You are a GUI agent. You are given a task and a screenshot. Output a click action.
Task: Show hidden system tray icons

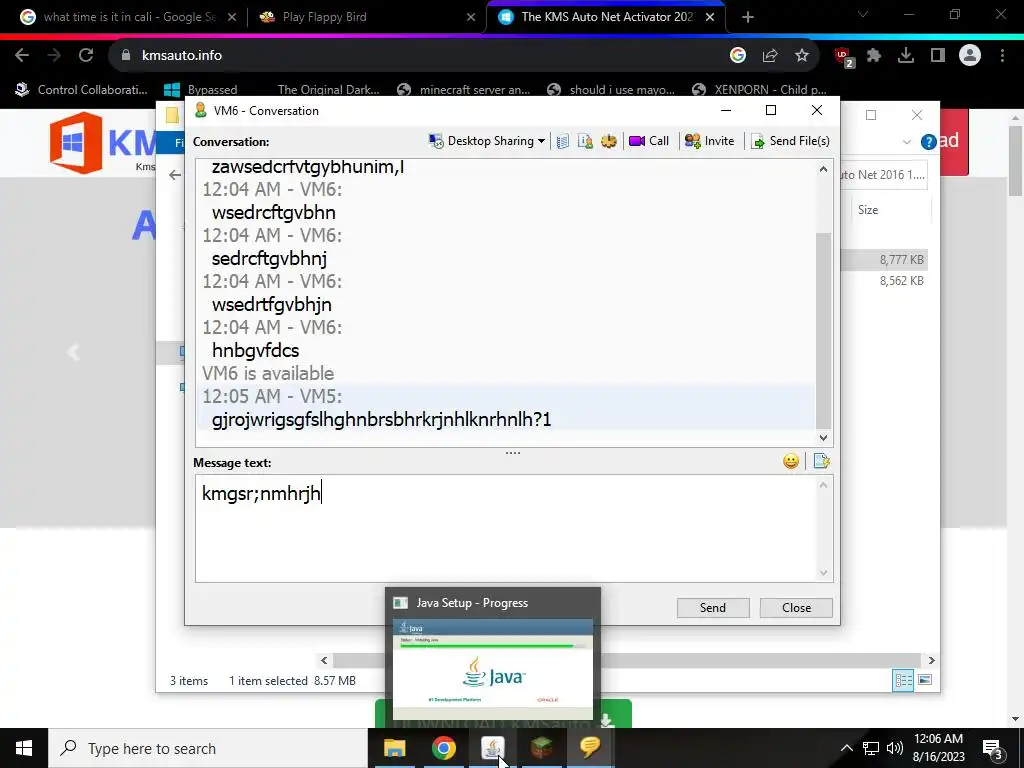click(846, 748)
